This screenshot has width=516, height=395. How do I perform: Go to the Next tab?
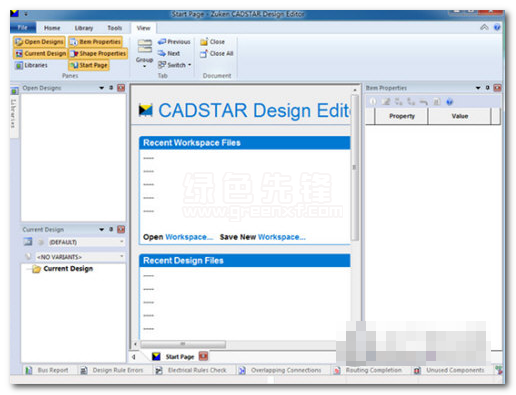point(169,53)
